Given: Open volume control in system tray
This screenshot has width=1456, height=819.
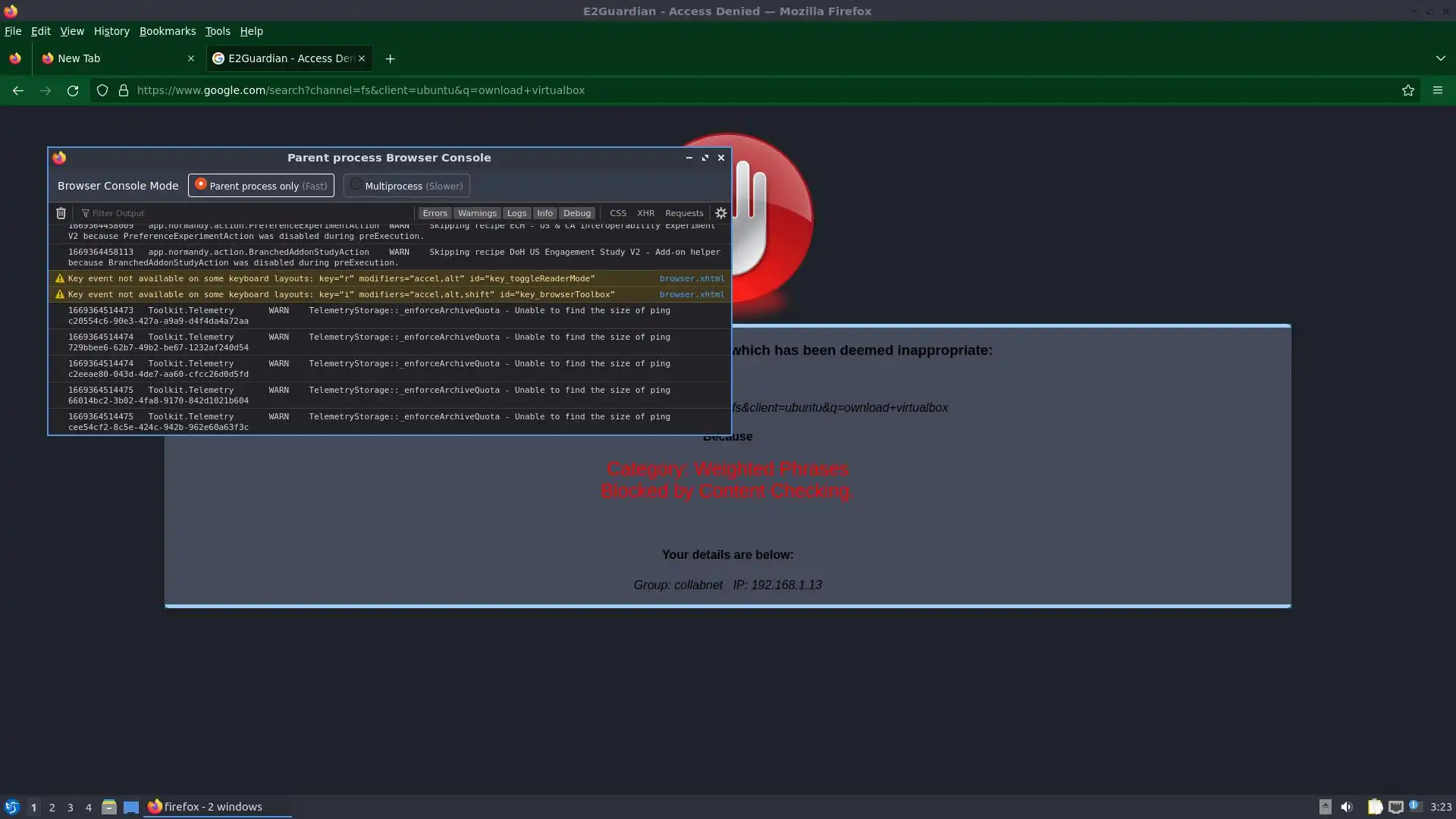Looking at the screenshot, I should click(x=1346, y=807).
